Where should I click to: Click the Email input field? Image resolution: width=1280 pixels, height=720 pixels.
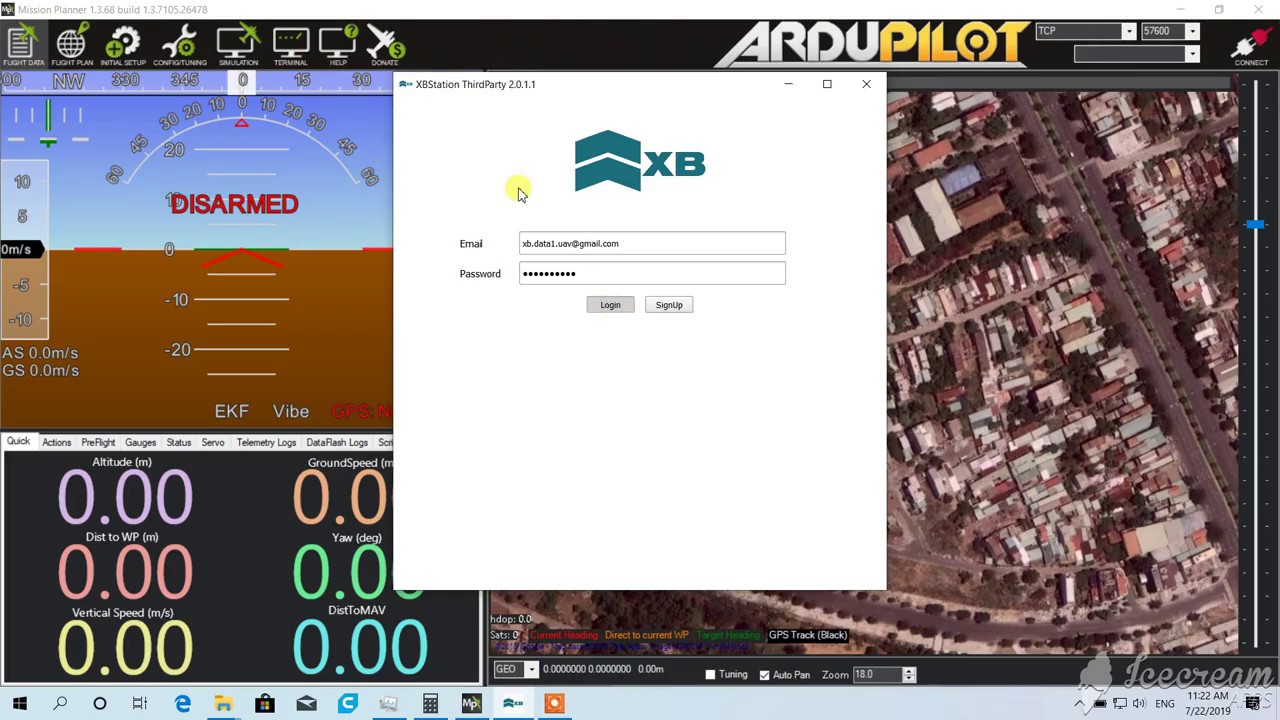point(652,243)
